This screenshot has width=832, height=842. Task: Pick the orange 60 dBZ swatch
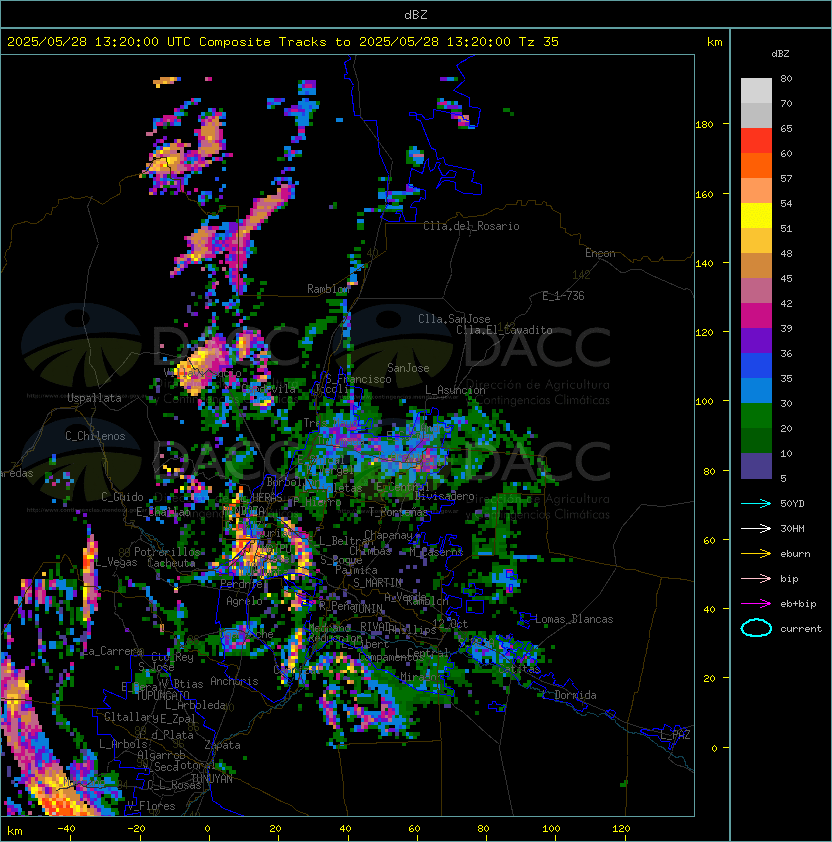(x=756, y=165)
